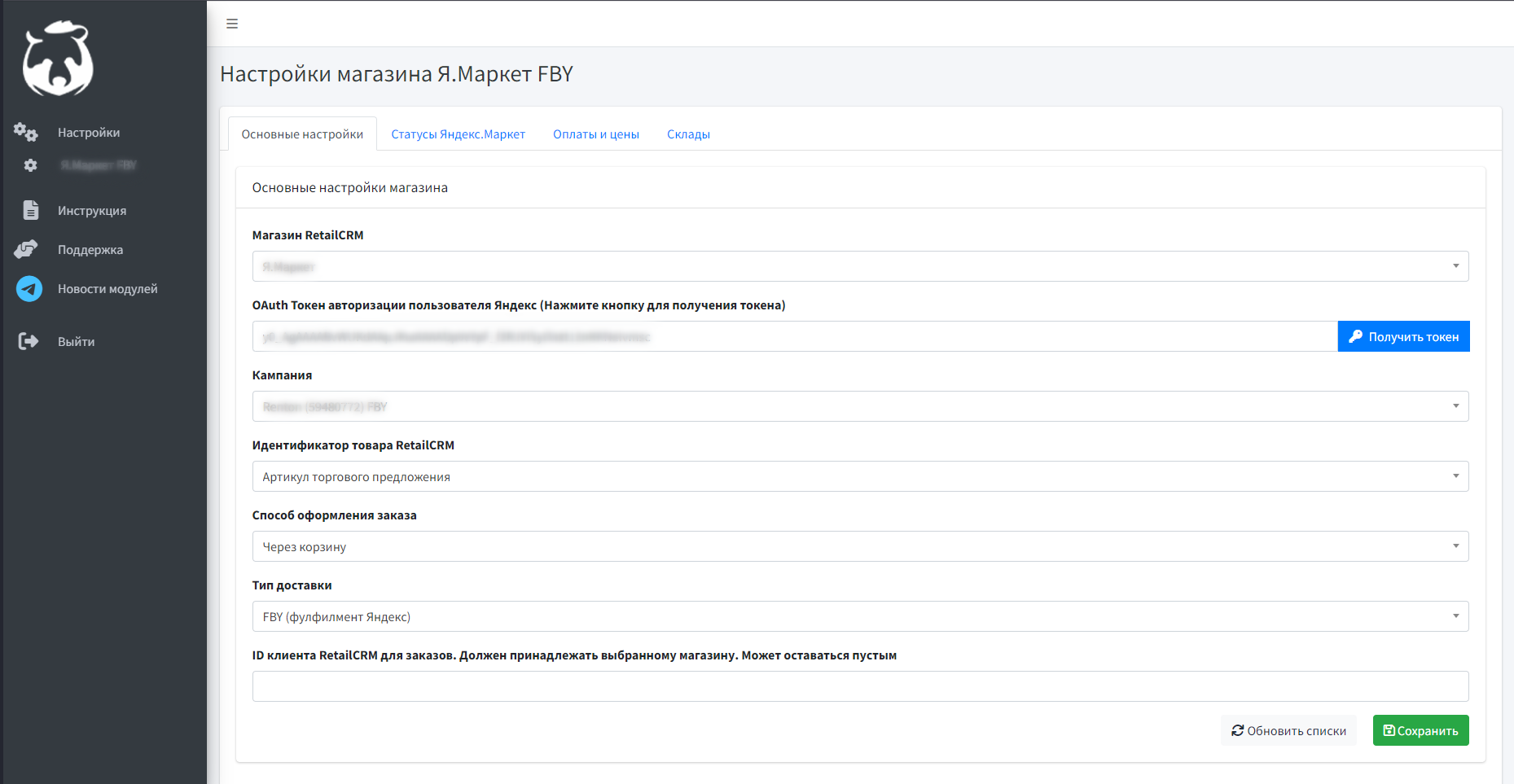Click the ID клиента RetailCRM input field
Image resolution: width=1514 pixels, height=784 pixels.
pos(860,686)
